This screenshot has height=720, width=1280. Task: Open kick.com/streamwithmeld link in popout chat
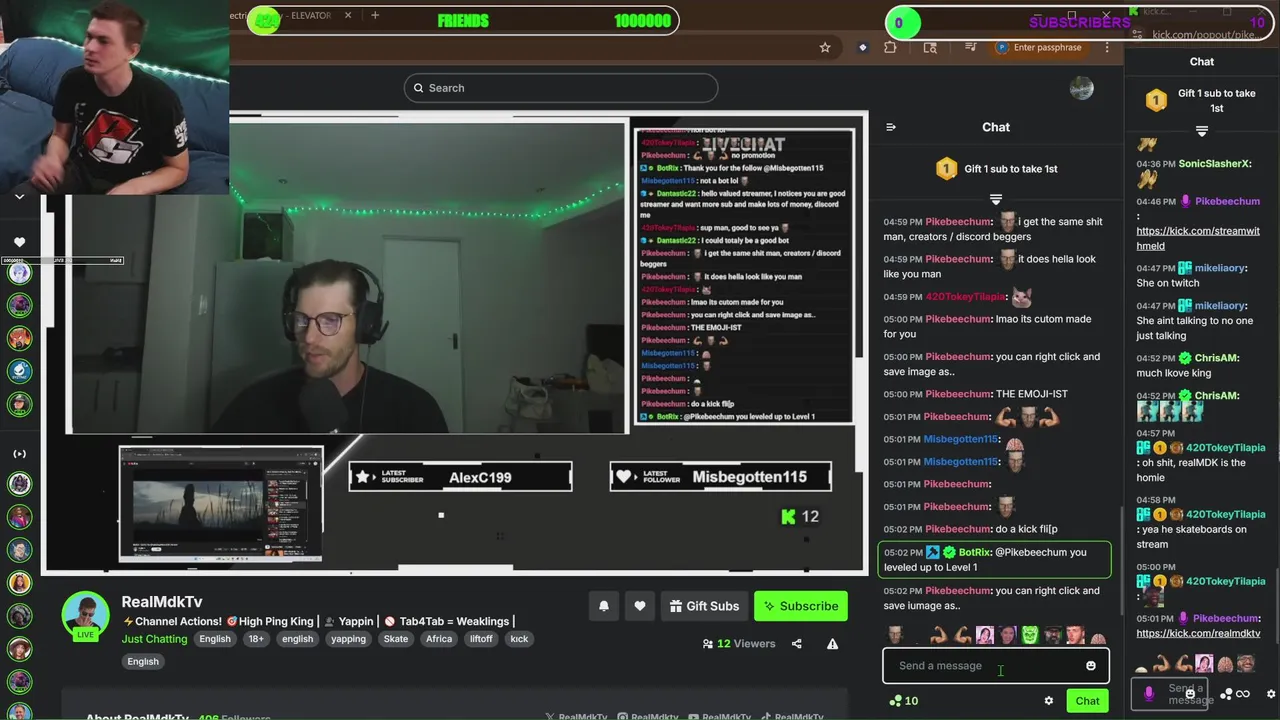1198,238
